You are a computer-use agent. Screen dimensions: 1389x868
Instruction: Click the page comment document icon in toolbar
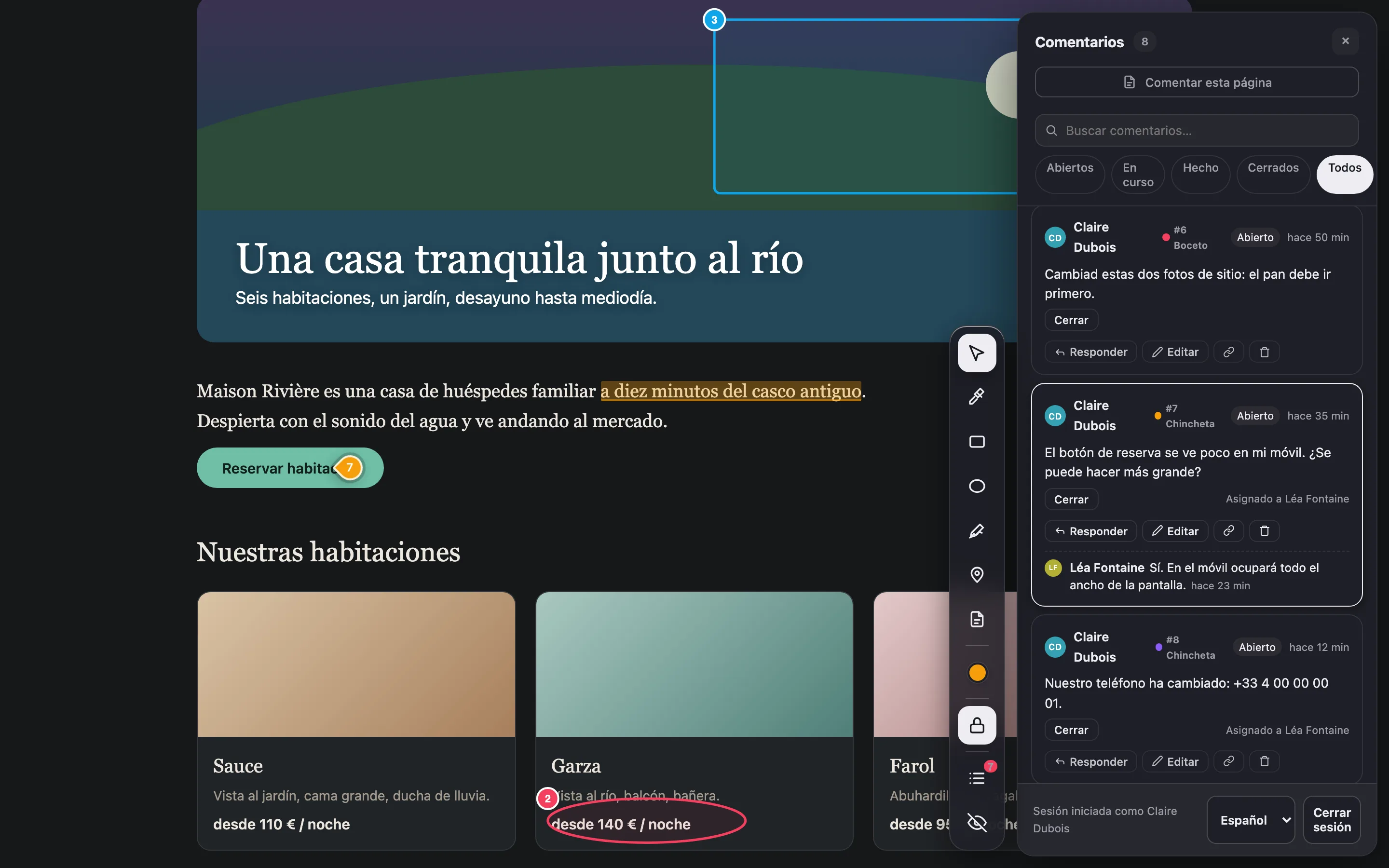(x=977, y=619)
